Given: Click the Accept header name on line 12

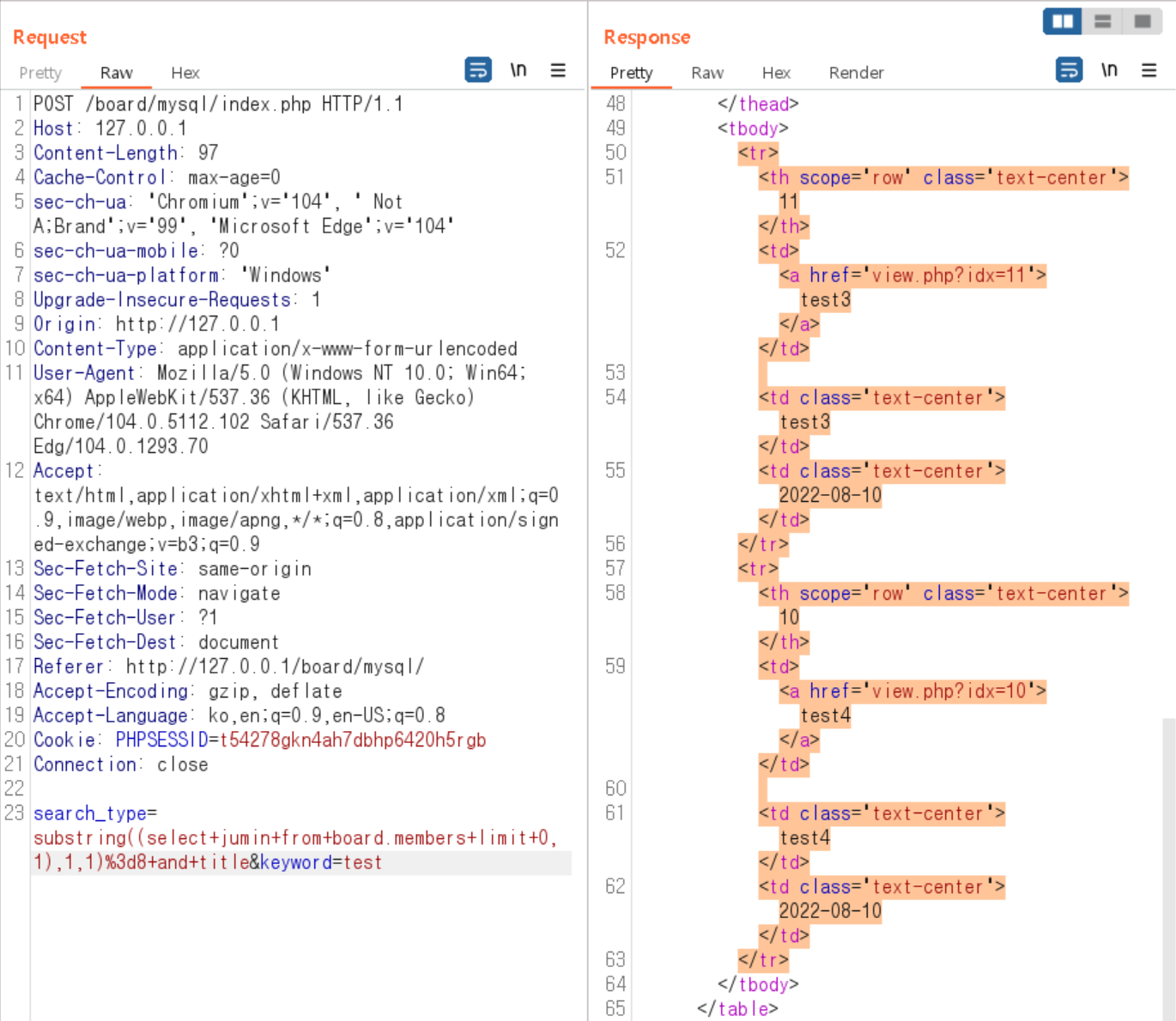Looking at the screenshot, I should click(x=64, y=471).
